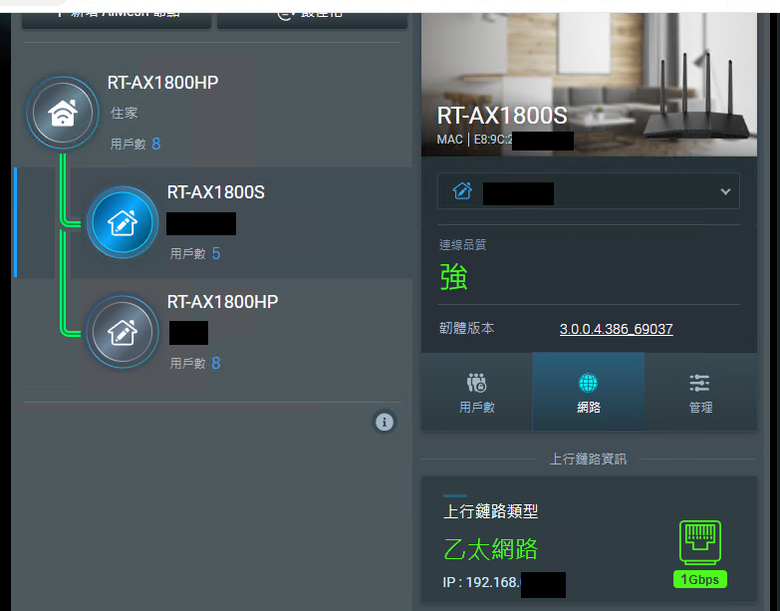Click the uplink IP address 192.168 text

click(481, 582)
